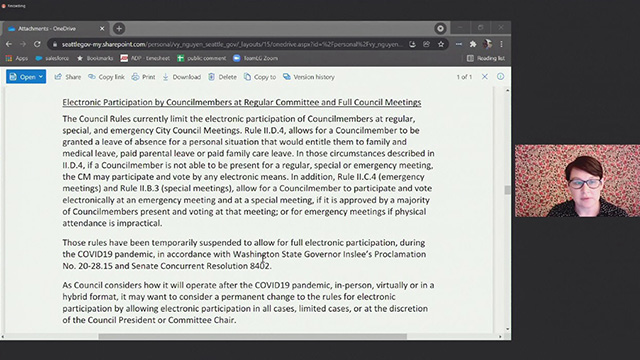Click Copy to in the toolbar
This screenshot has height=360, width=640.
(260, 77)
